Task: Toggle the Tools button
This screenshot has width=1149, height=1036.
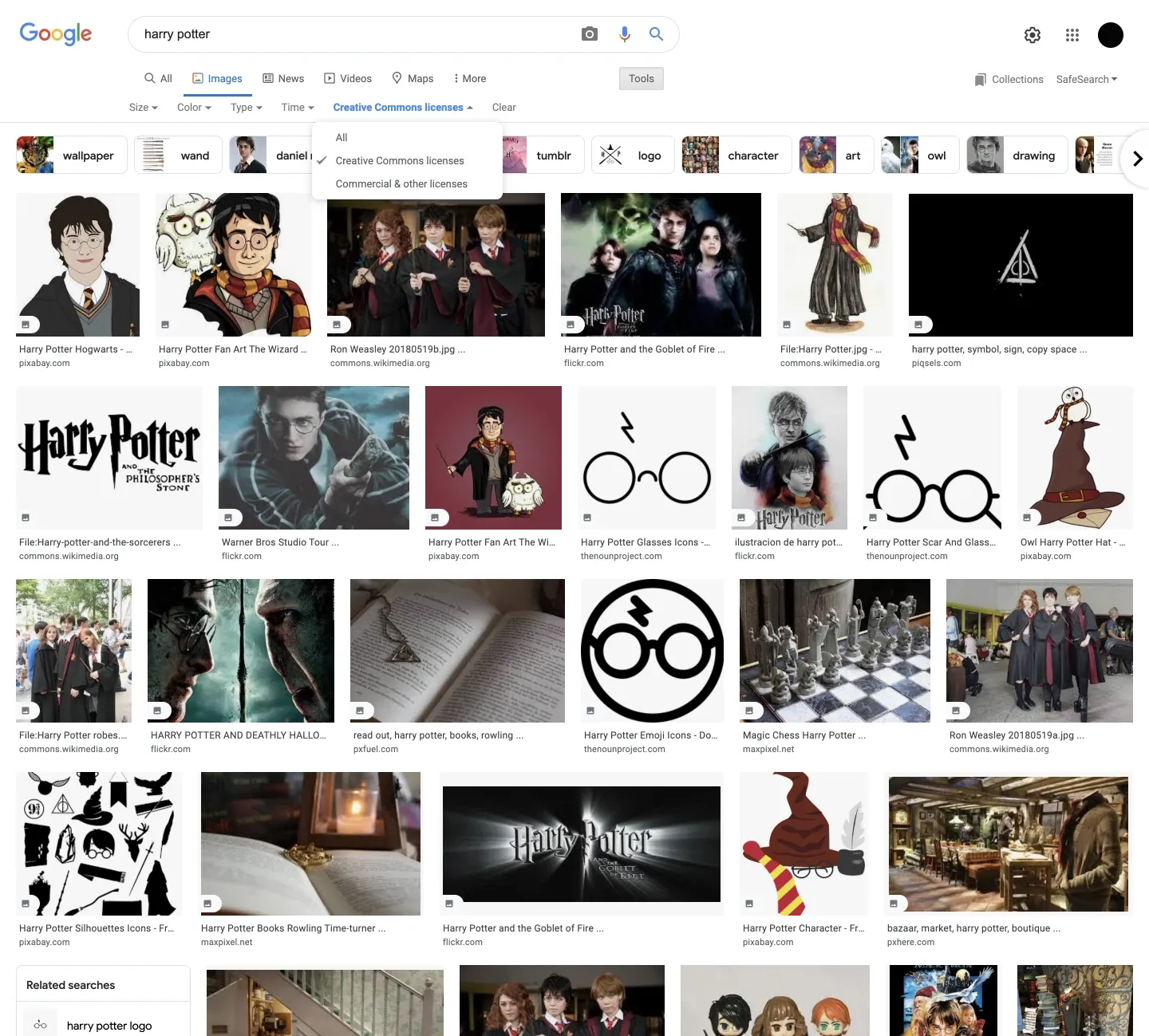Action: coord(642,78)
